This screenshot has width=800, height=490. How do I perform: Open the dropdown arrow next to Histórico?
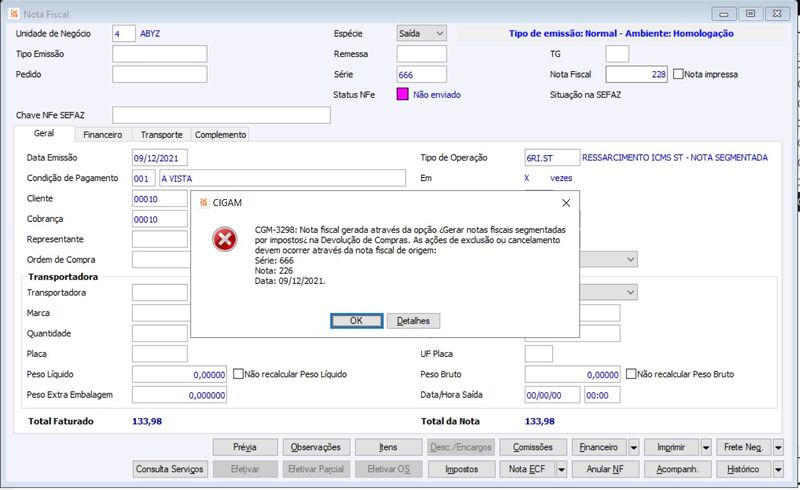(x=778, y=469)
